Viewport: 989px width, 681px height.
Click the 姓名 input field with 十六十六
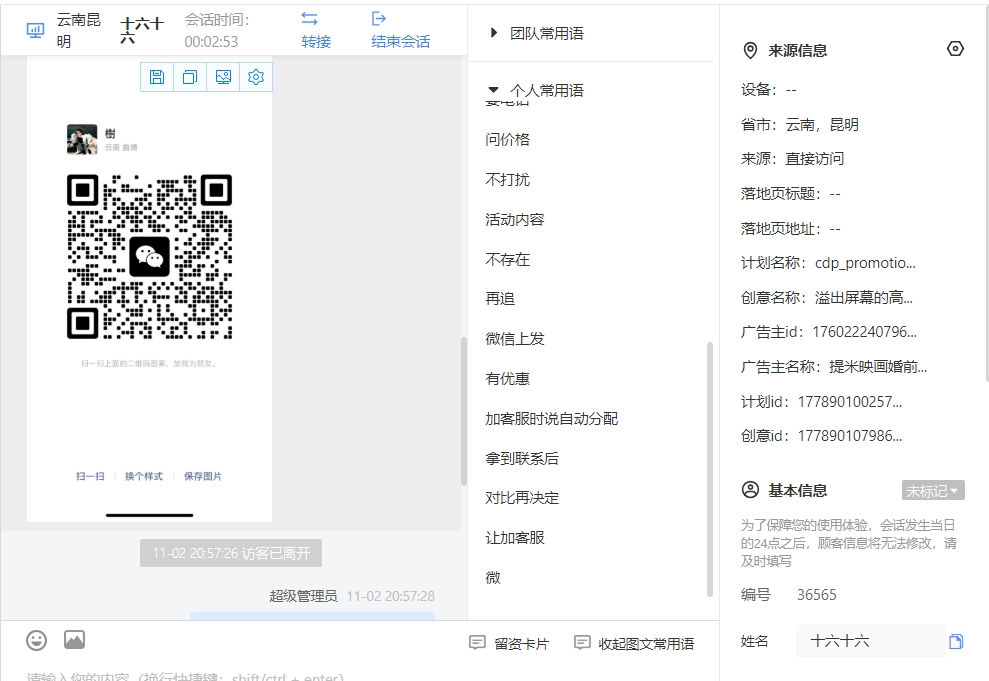(871, 641)
